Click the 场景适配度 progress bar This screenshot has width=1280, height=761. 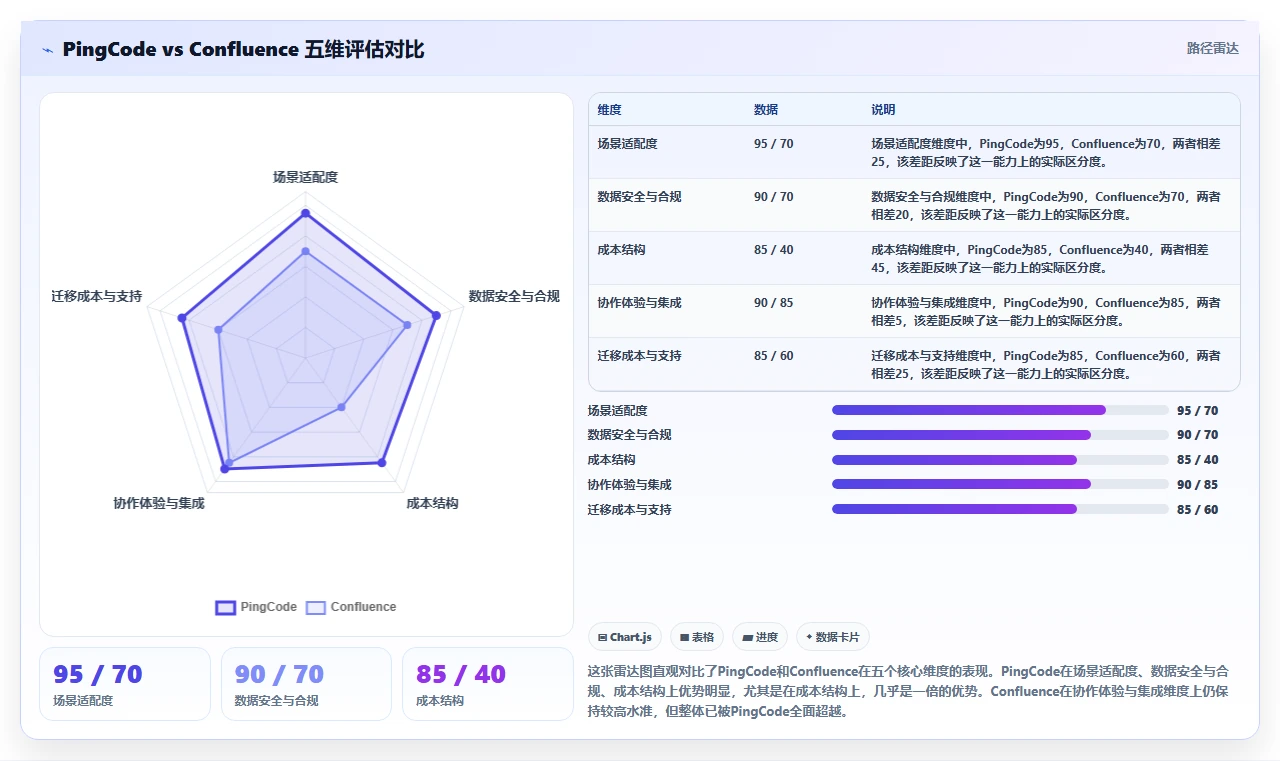pyautogui.click(x=1000, y=410)
